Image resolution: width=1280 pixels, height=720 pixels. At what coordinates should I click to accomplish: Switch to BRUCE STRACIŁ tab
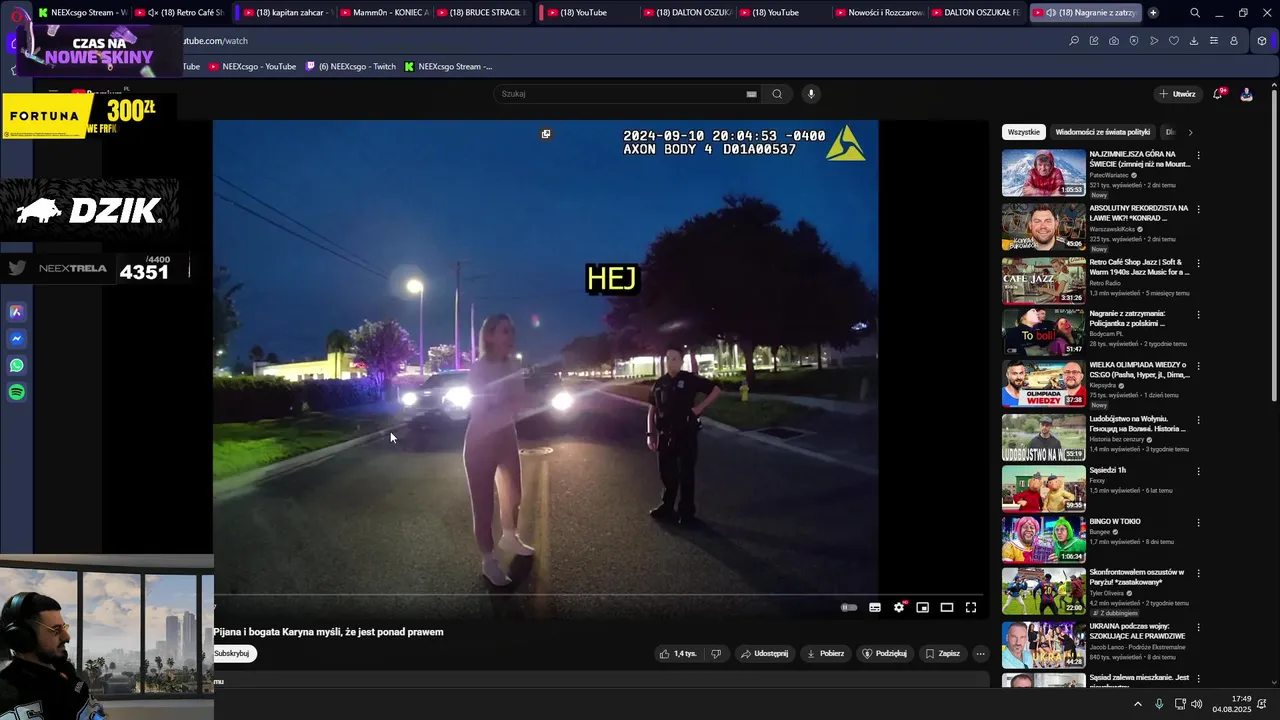coord(482,13)
